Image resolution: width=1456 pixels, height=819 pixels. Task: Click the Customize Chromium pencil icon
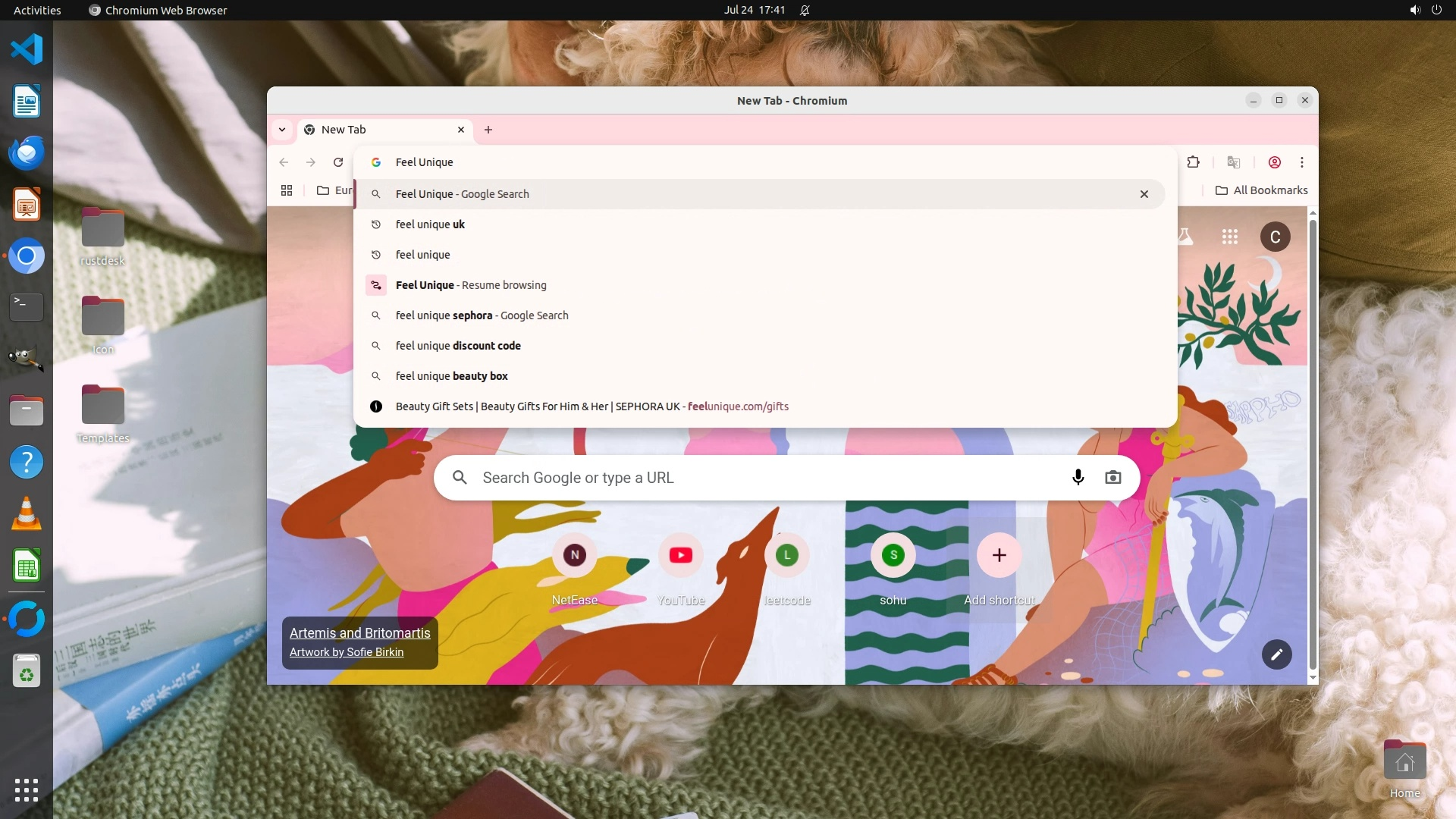[x=1276, y=654]
